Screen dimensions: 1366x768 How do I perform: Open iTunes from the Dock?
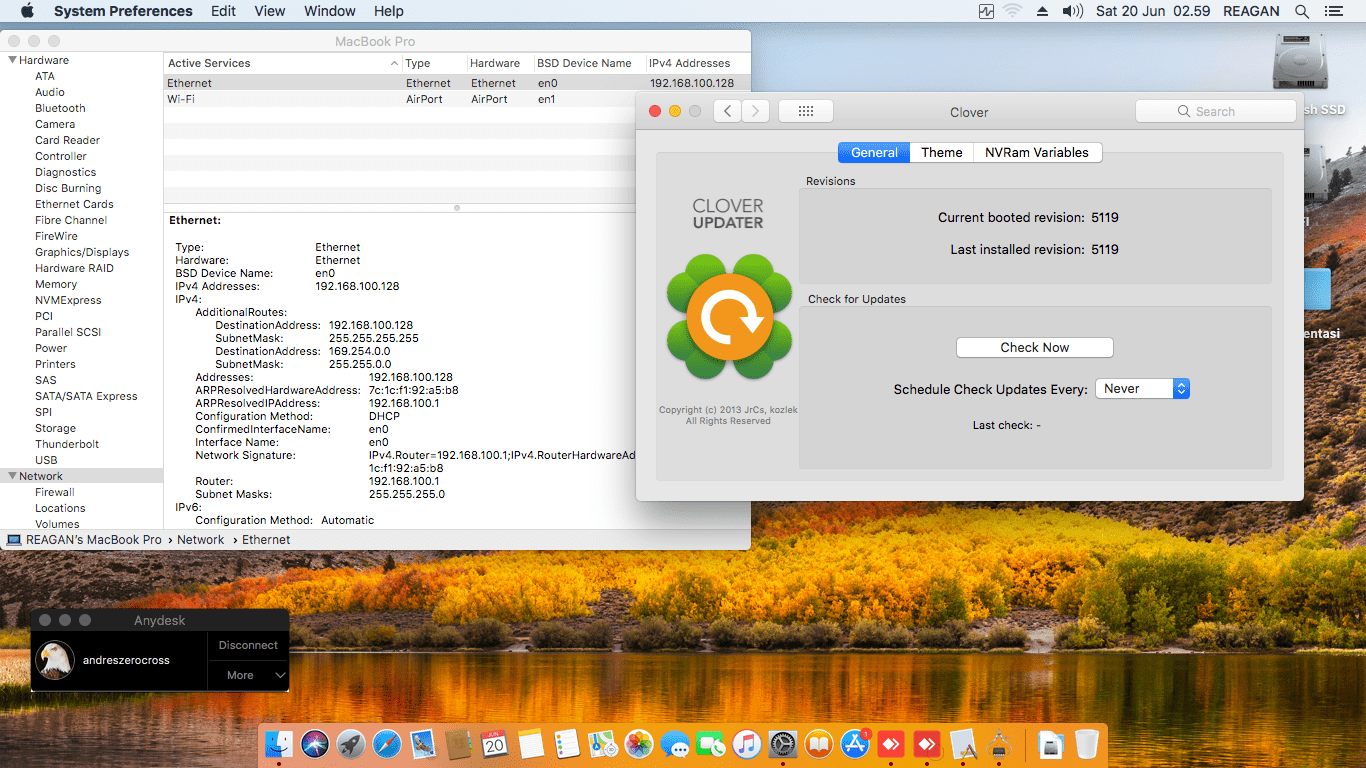pyautogui.click(x=746, y=744)
